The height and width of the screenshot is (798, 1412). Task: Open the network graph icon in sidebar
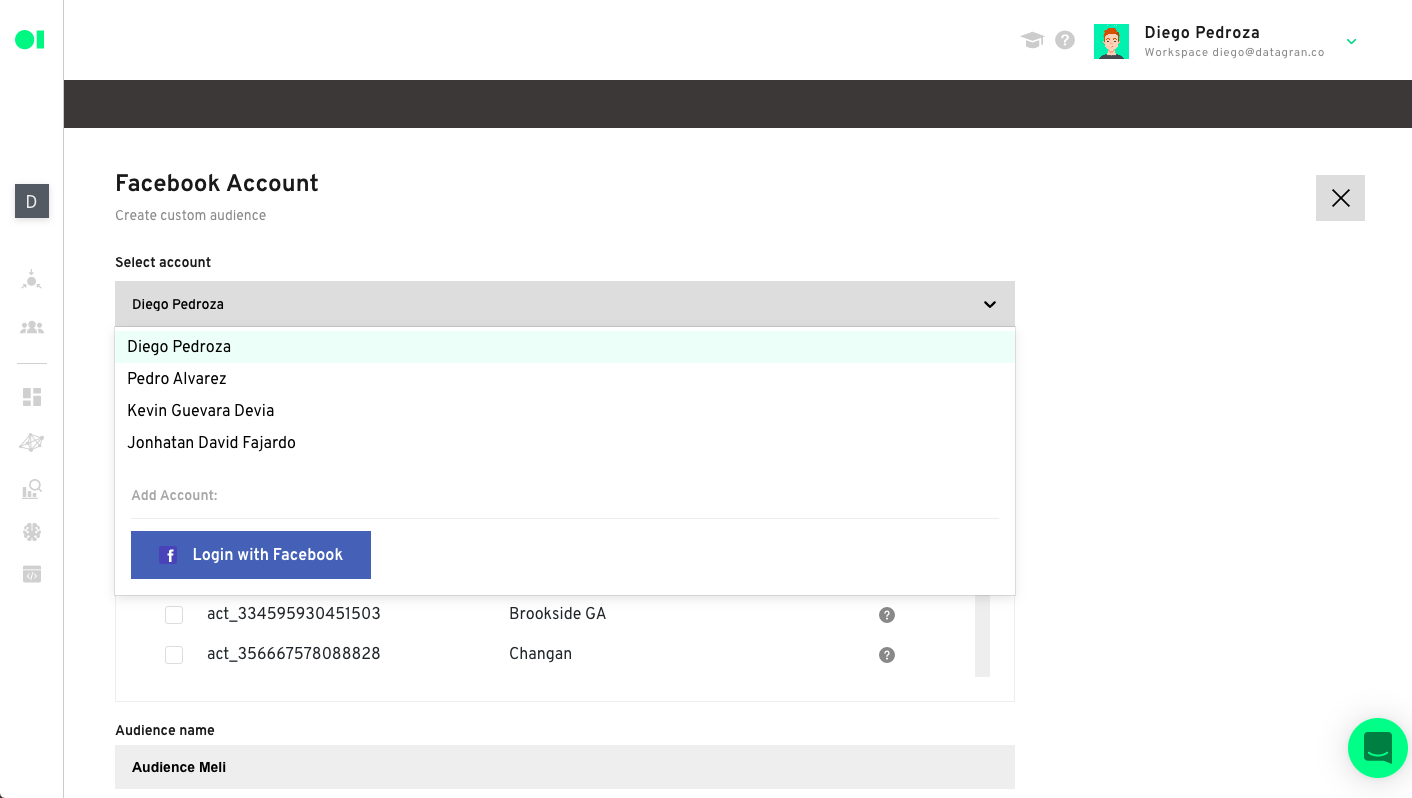31,442
